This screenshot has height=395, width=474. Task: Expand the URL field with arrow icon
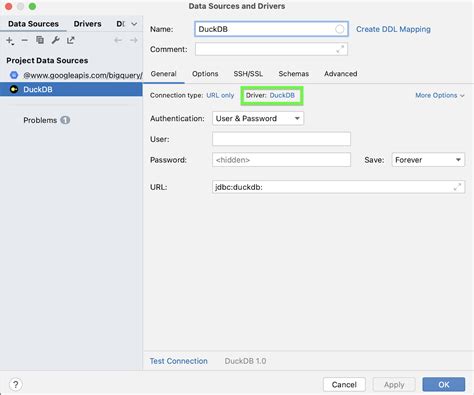[457, 187]
